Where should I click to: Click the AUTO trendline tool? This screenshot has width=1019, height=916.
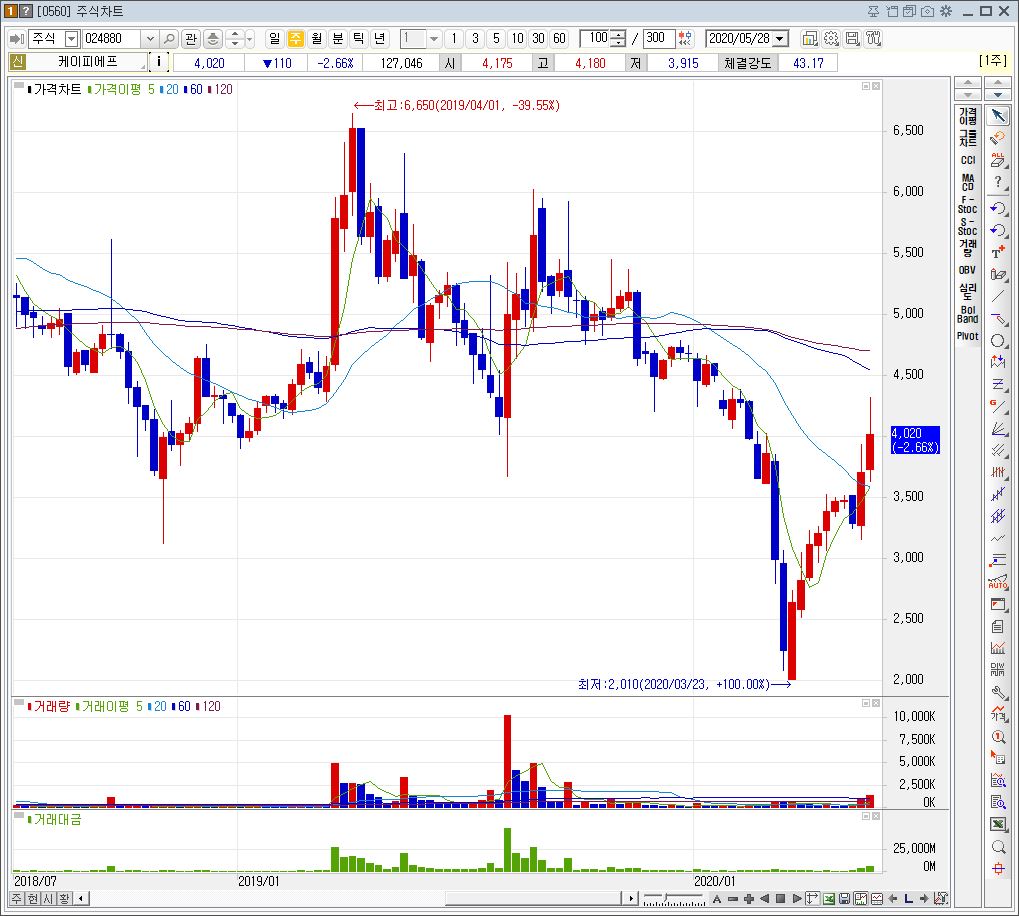998,582
